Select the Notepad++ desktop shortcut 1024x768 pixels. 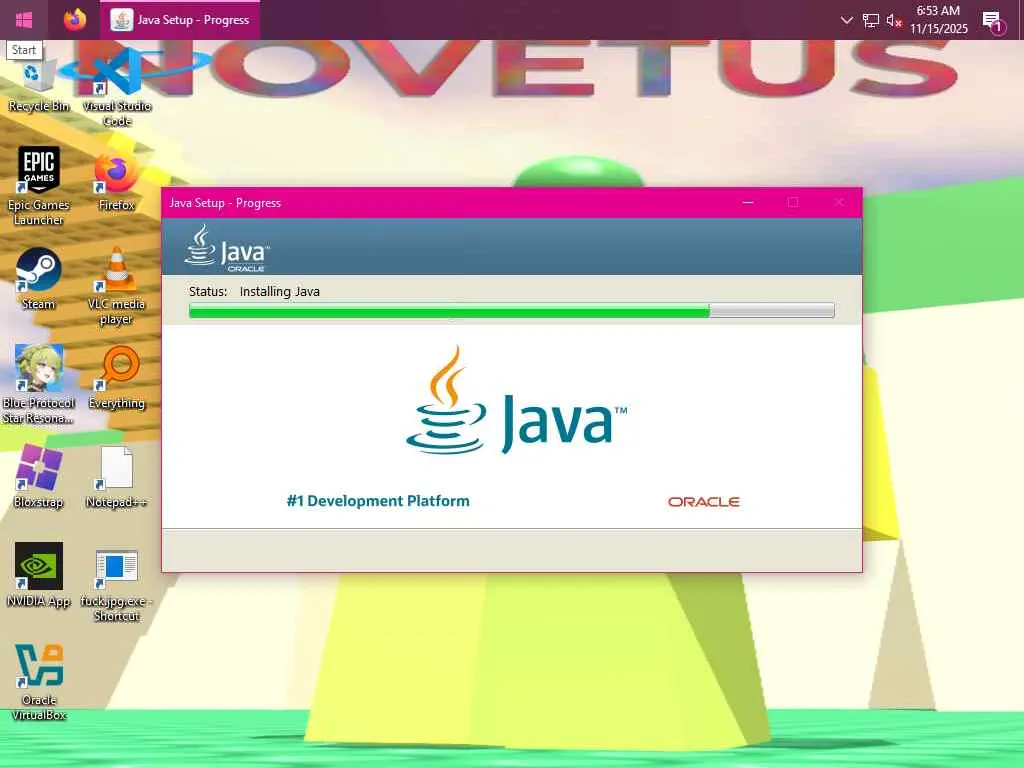coord(117,478)
